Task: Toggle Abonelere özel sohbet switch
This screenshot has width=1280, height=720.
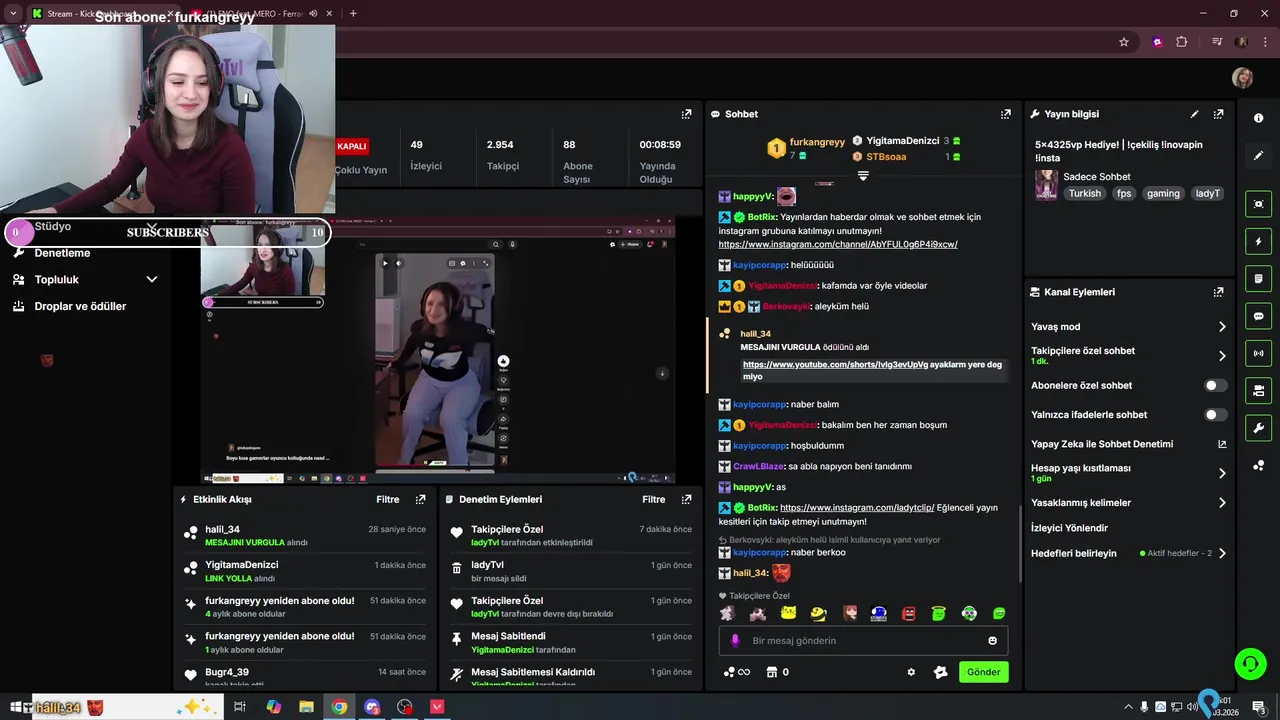Action: (1215, 385)
